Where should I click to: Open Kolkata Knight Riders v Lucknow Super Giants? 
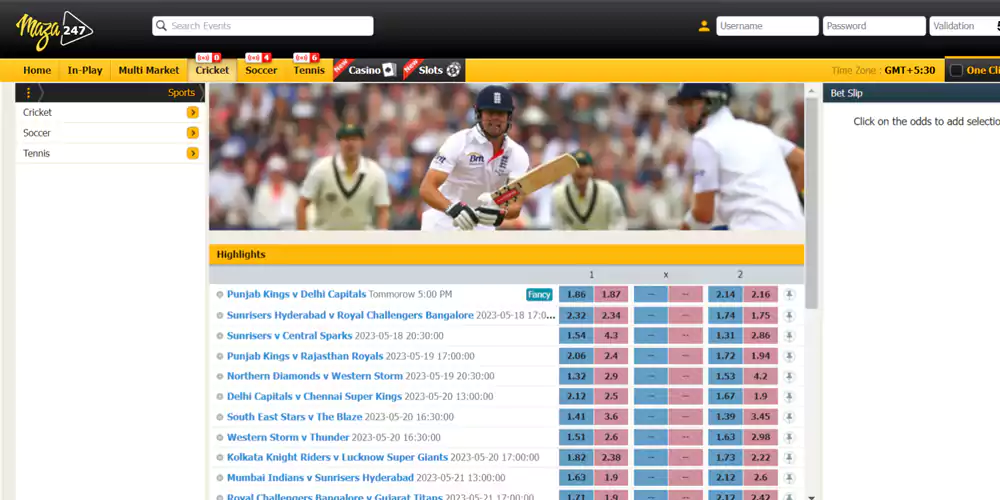(337, 457)
